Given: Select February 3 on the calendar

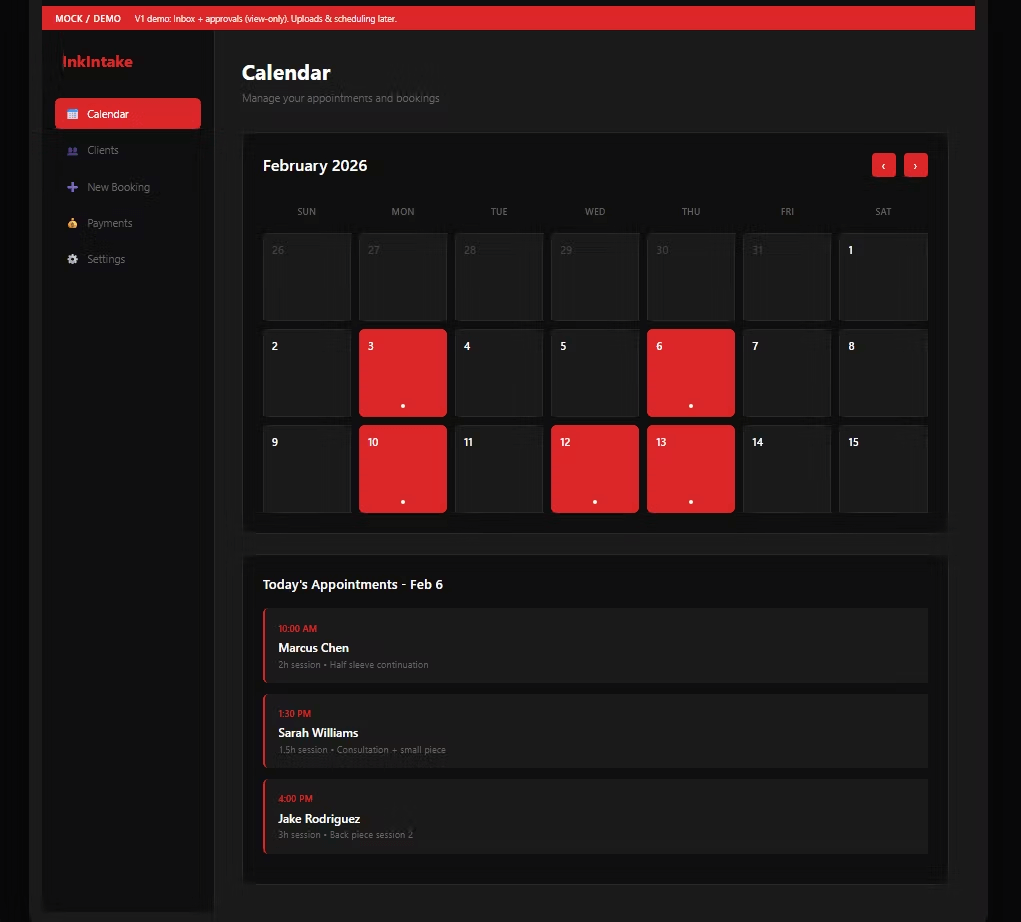Looking at the screenshot, I should pyautogui.click(x=402, y=373).
